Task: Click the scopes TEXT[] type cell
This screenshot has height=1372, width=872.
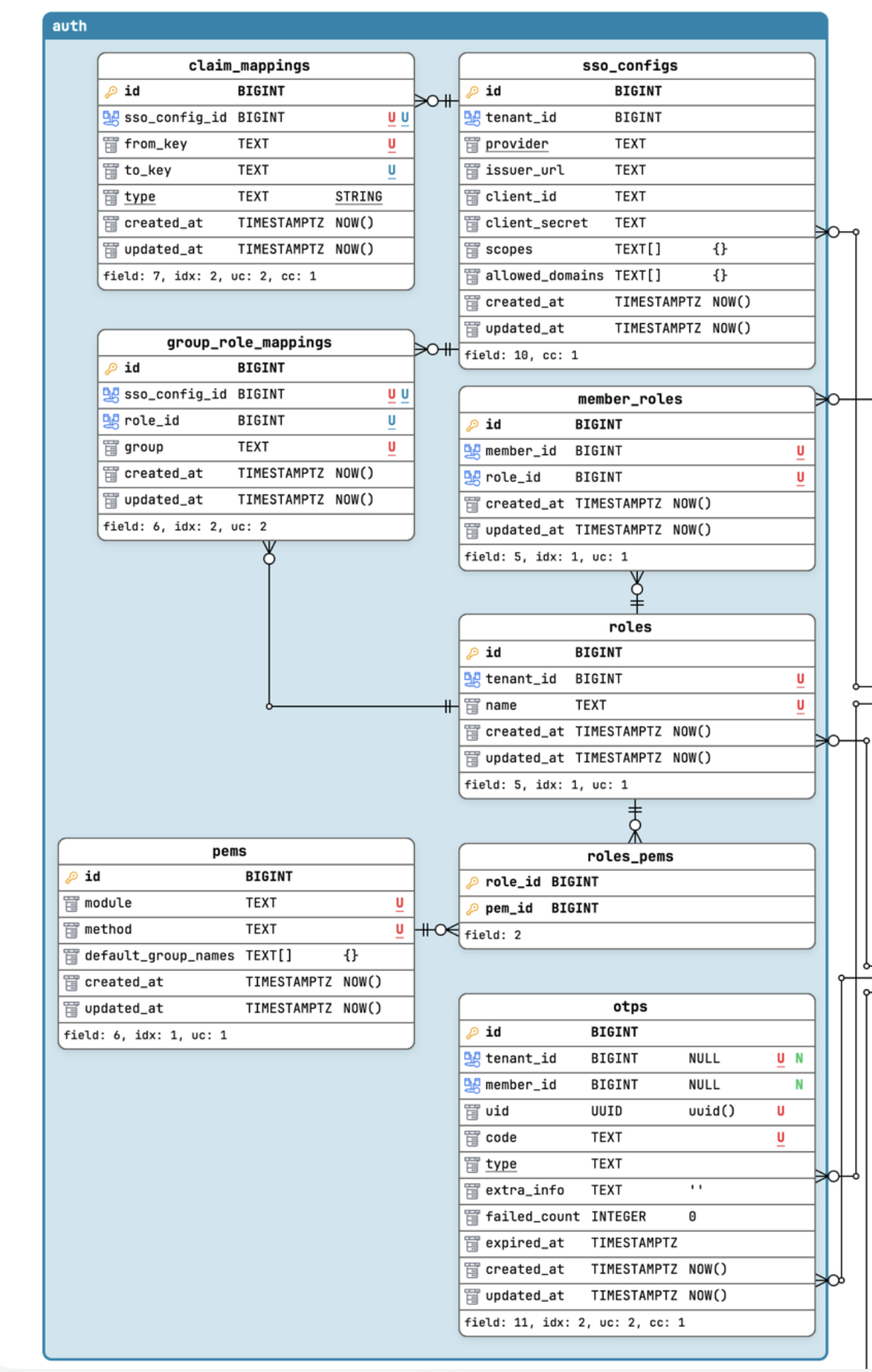Action: [638, 249]
